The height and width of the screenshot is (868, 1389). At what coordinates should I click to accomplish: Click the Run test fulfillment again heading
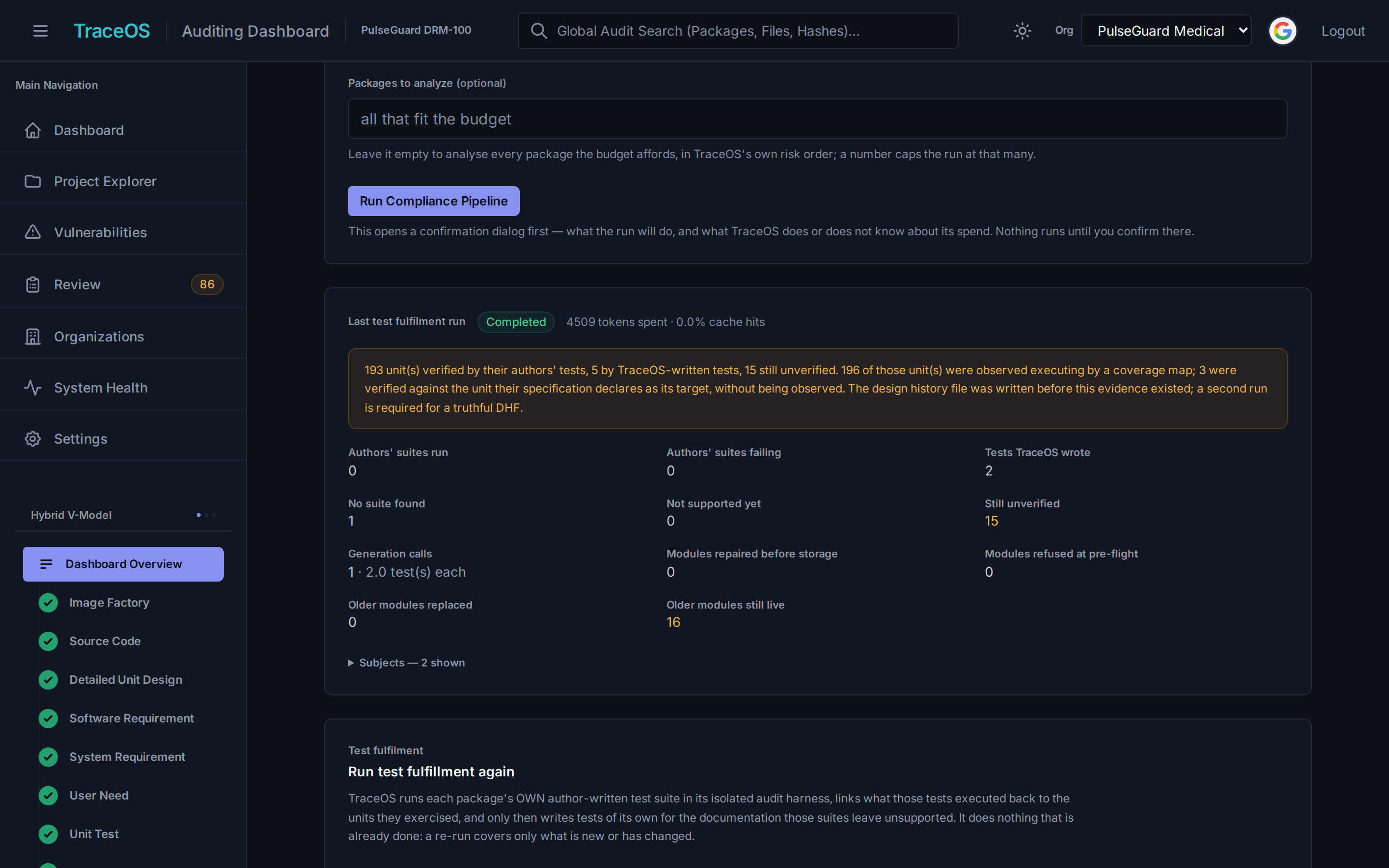tap(431, 772)
